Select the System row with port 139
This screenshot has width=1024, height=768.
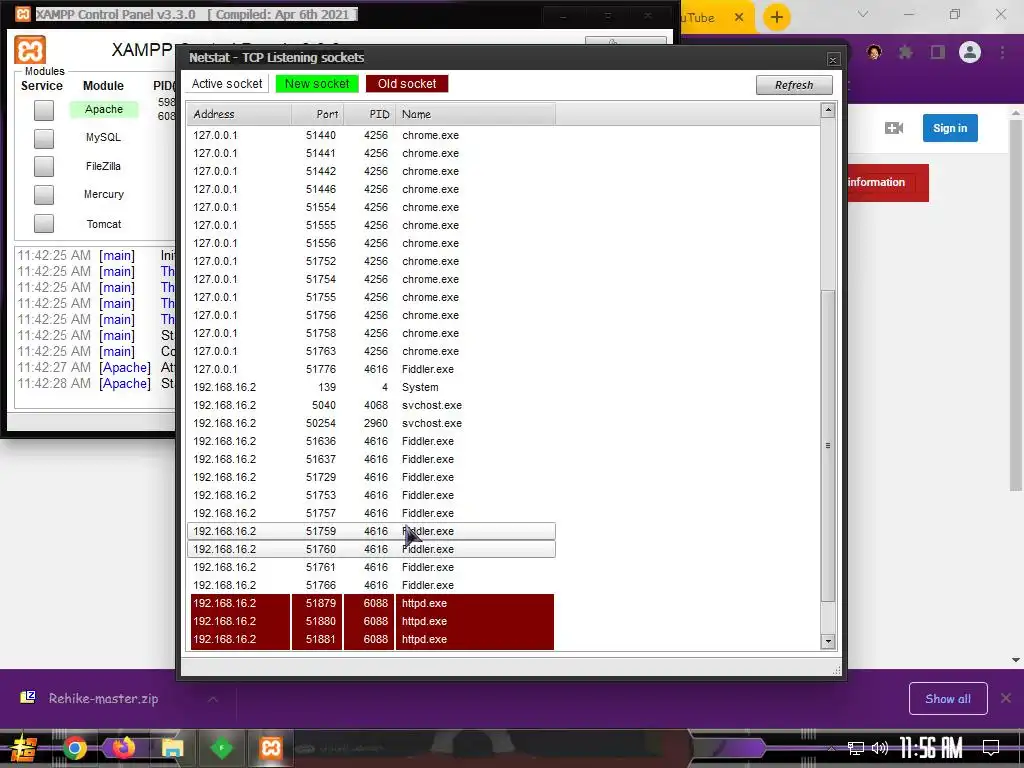371,387
